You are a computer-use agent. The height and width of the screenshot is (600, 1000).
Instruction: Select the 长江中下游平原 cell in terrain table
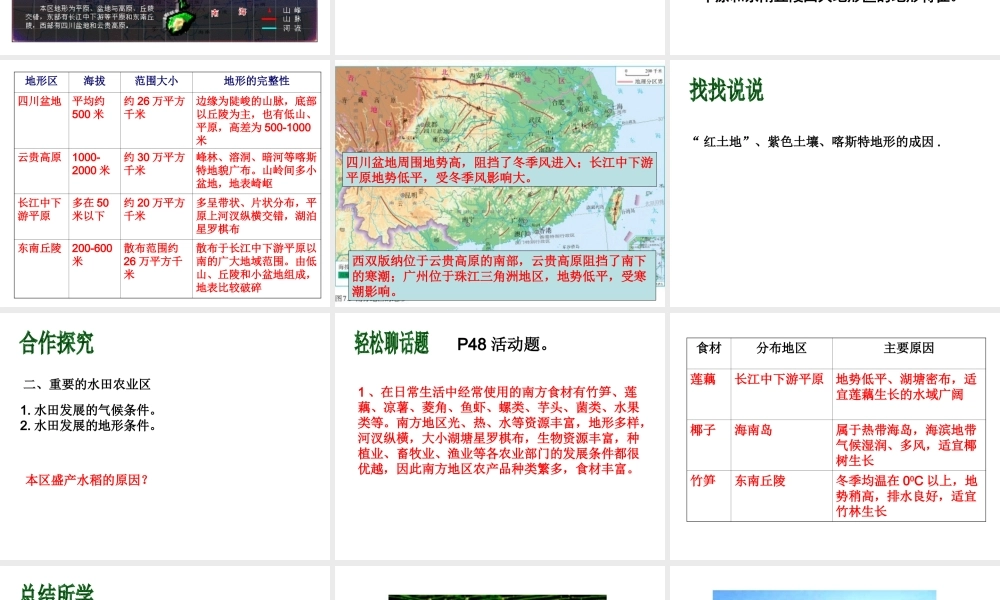(41, 216)
